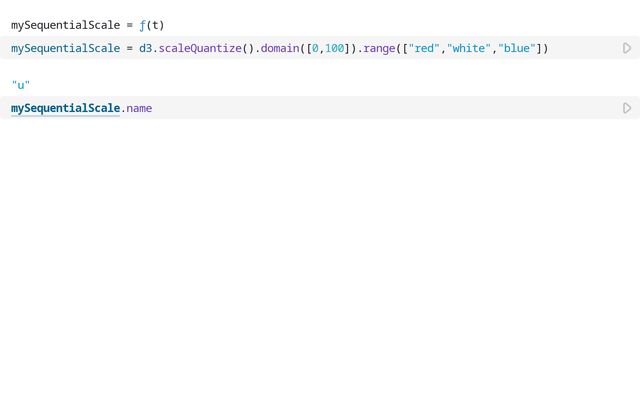
Task: Click the mySequentialScale output label
Action: pos(65,25)
